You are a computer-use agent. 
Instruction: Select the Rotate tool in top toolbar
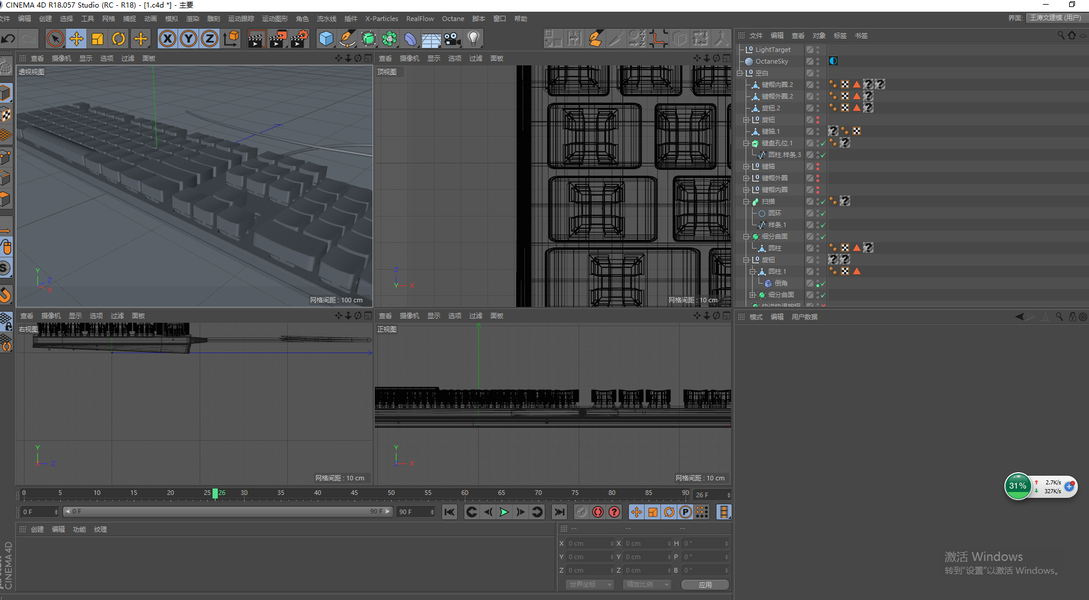pyautogui.click(x=119, y=39)
